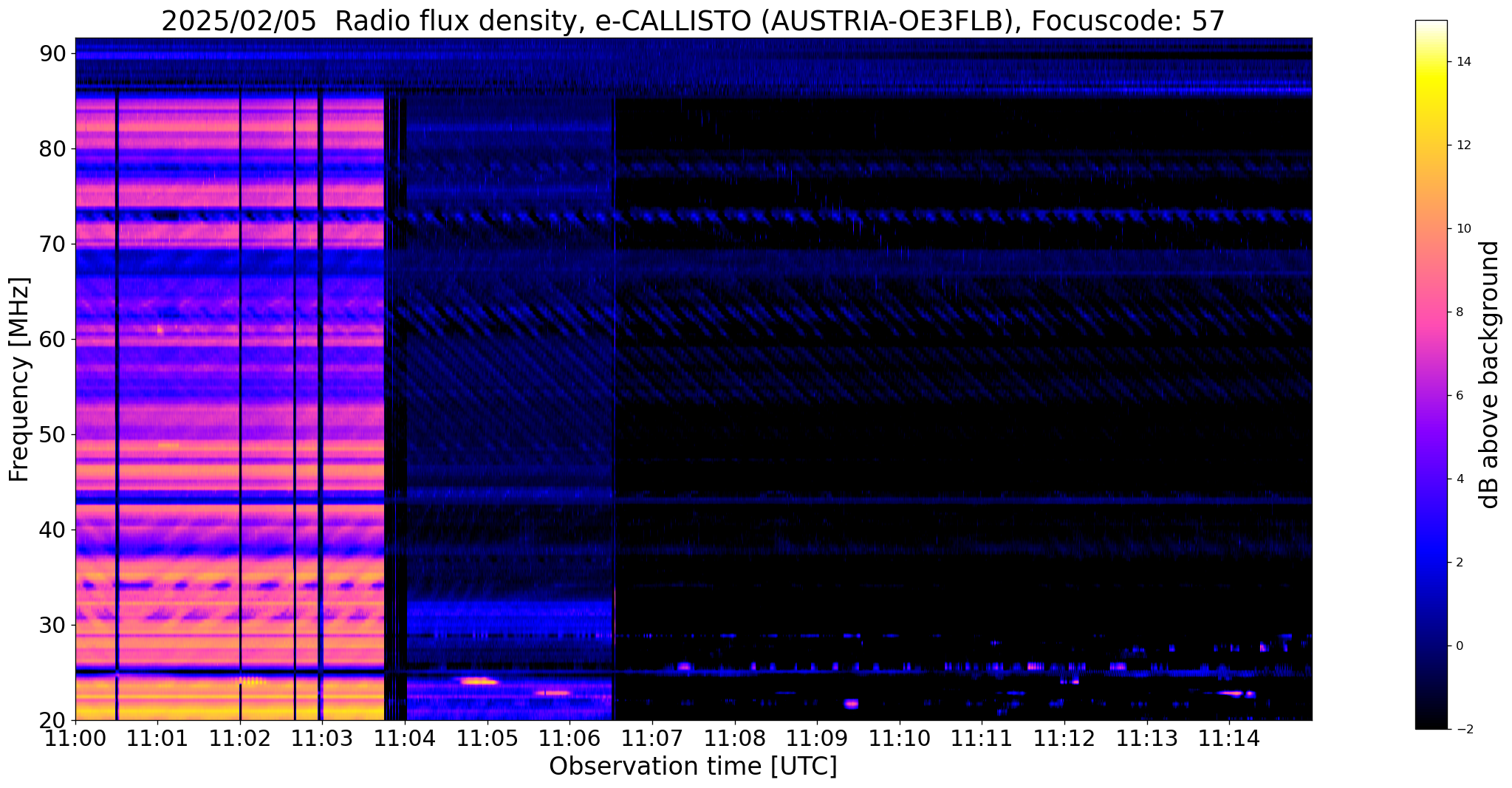
Task: Click the 11:09 time tick label
Action: tap(817, 737)
